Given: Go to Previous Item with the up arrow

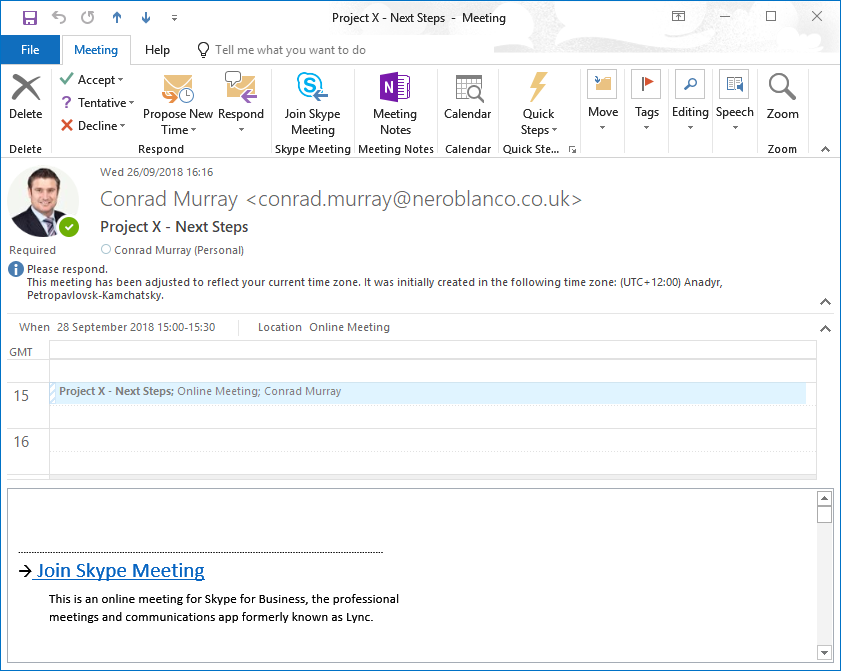Looking at the screenshot, I should click(x=117, y=18).
